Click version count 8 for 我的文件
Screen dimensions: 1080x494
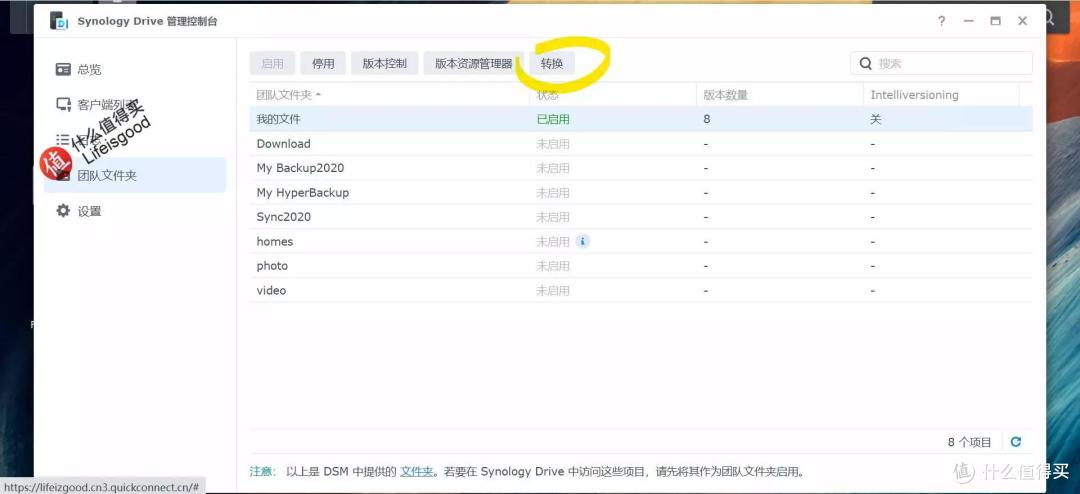pos(707,119)
